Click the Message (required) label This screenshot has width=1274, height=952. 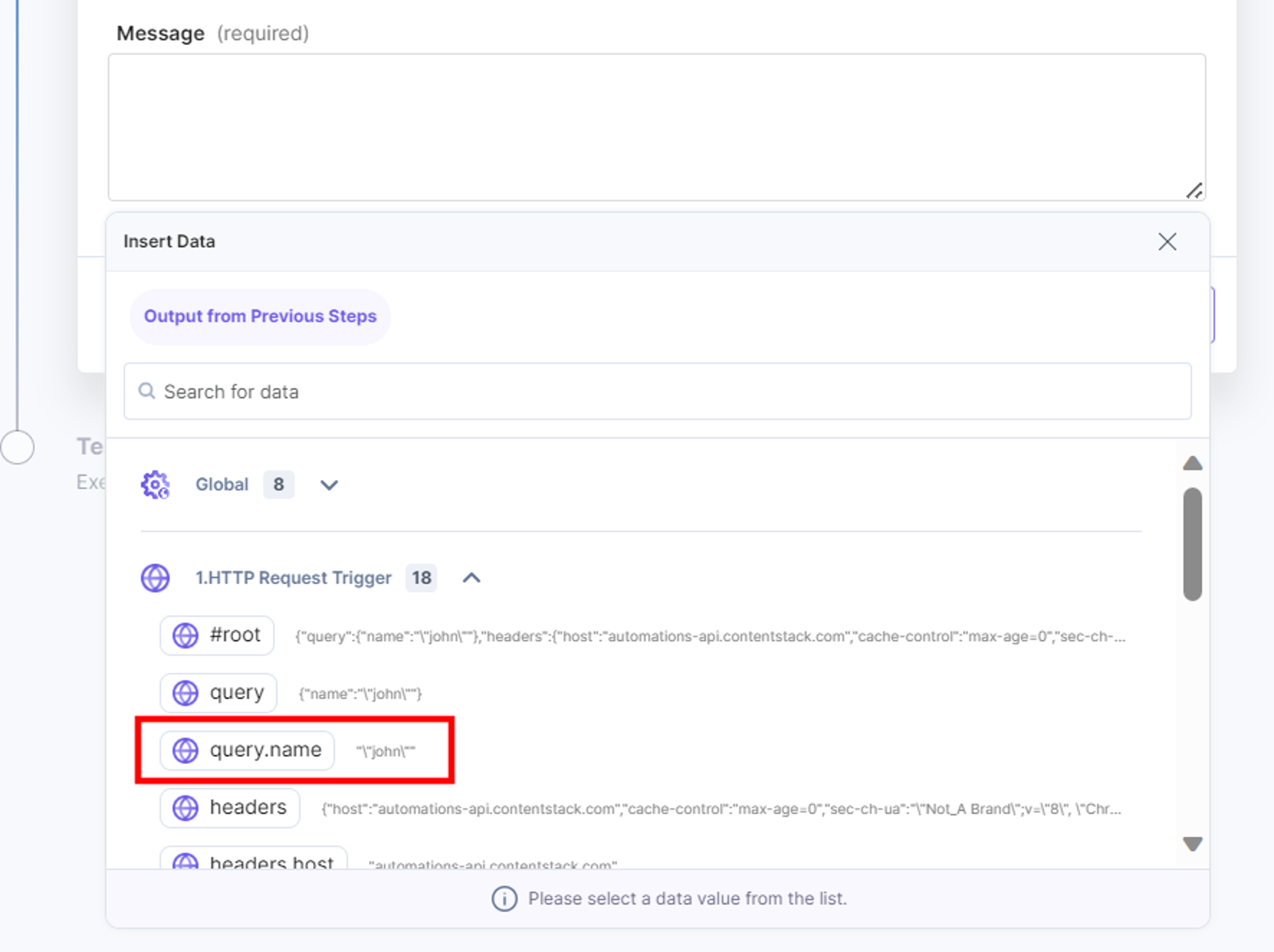pyautogui.click(x=213, y=34)
